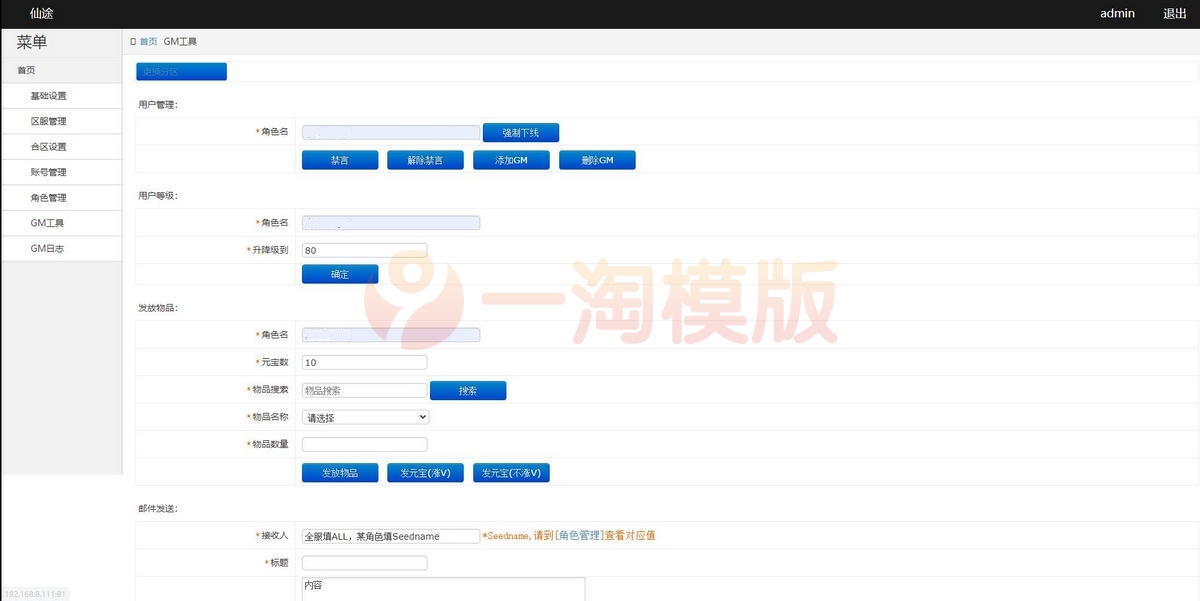Click the 更换分区 switch-zone button
This screenshot has height=601, width=1200.
coord(180,71)
